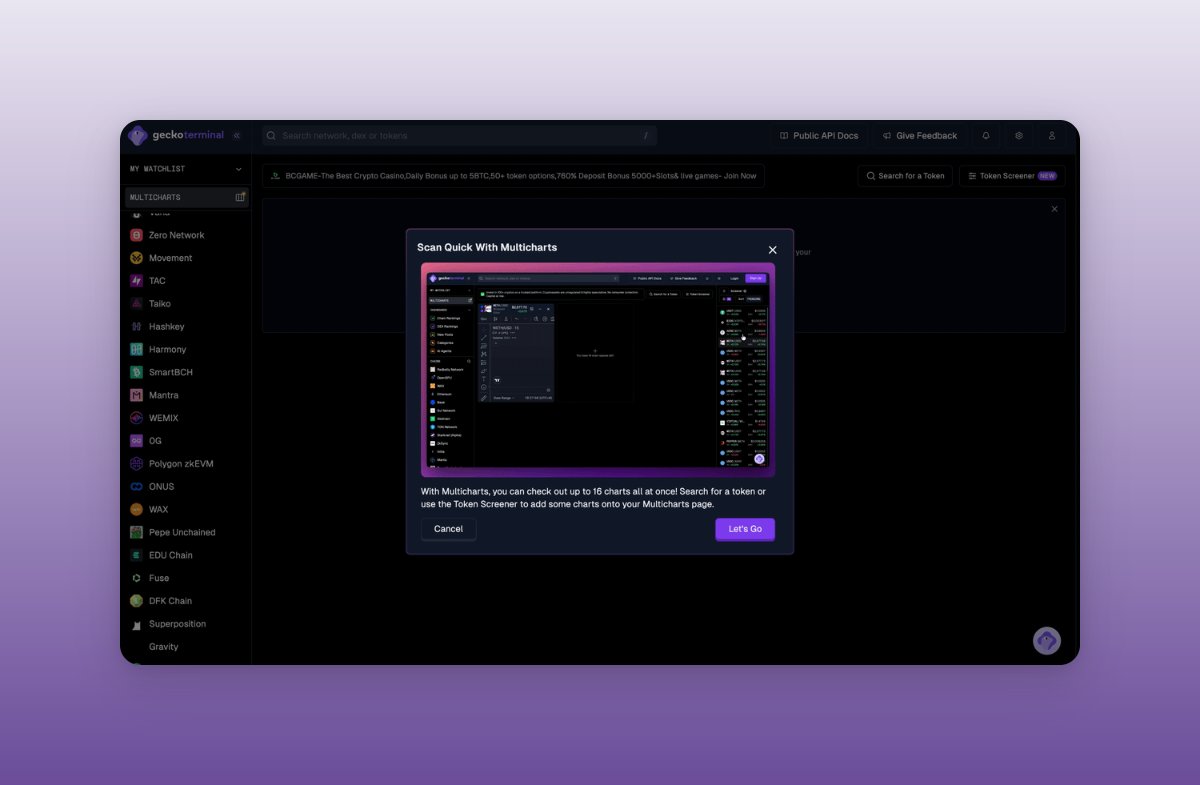Select Taiko in the sidebar

pos(160,304)
